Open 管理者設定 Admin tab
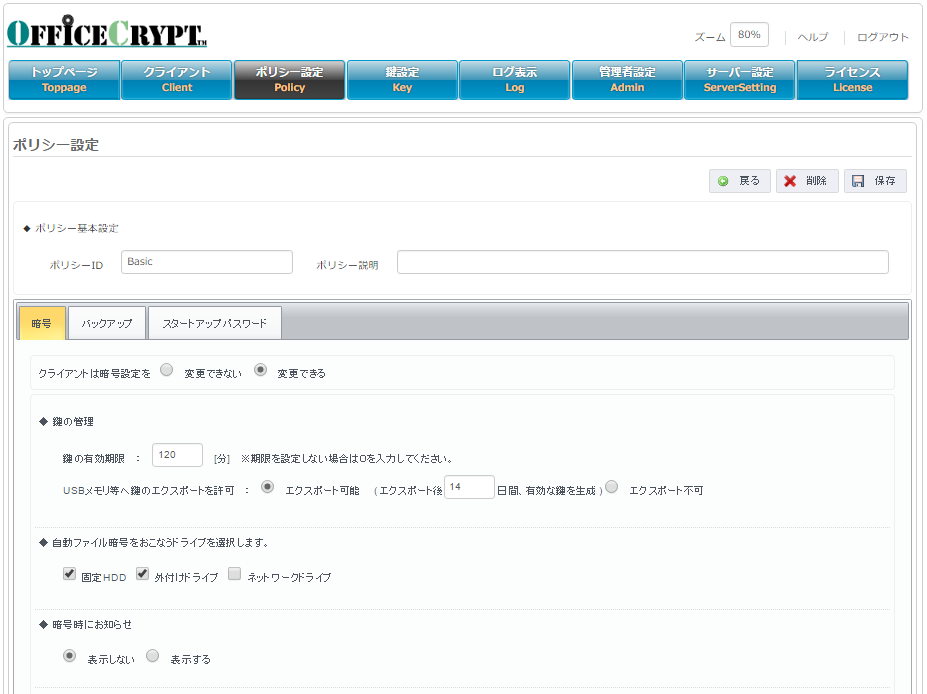Viewport: 927px width, 694px height. (x=627, y=80)
